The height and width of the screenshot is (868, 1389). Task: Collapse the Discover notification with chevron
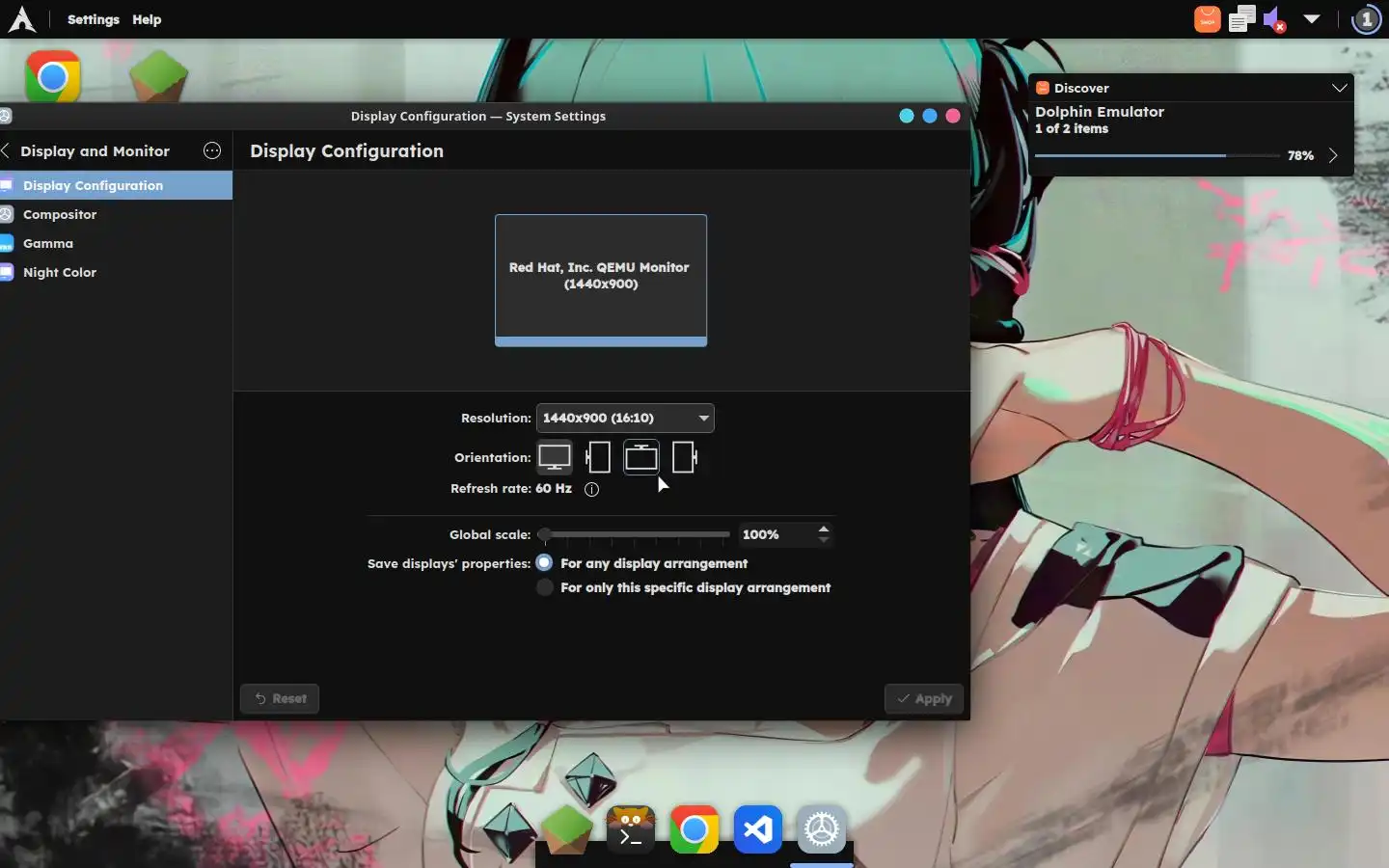(1340, 88)
